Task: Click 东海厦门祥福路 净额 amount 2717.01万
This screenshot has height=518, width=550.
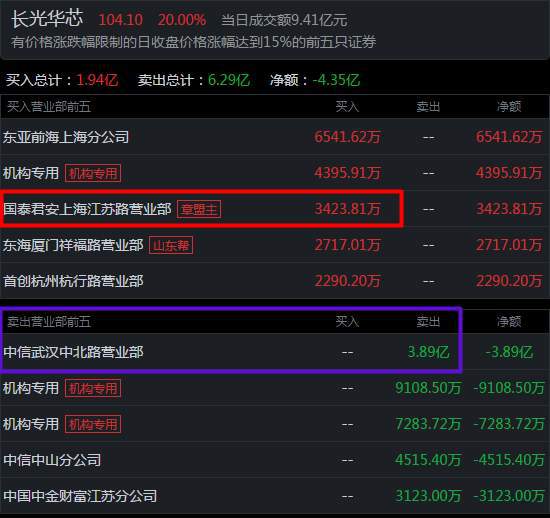Action: (509, 245)
